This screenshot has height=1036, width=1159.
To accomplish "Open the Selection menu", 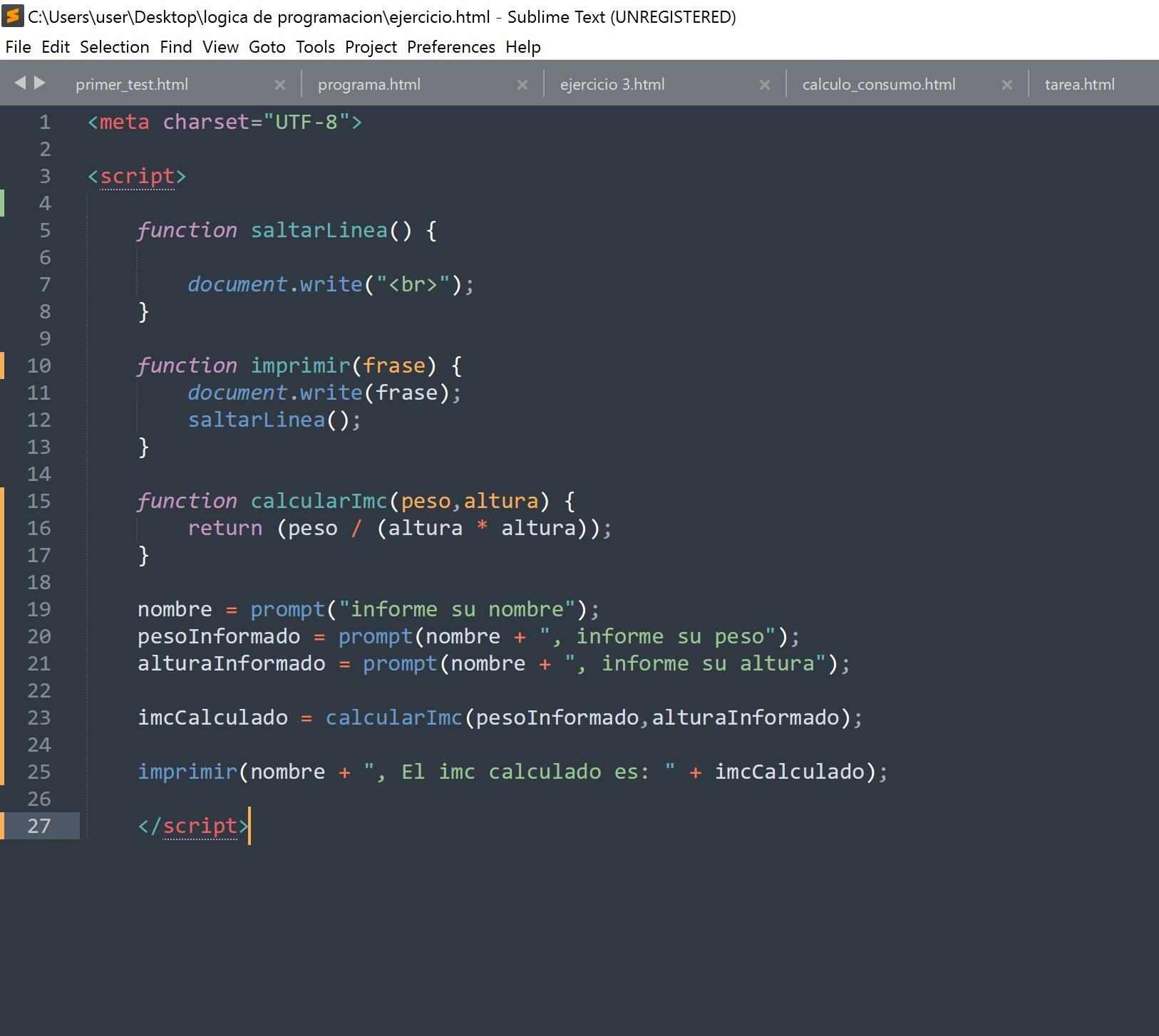I will pos(115,47).
